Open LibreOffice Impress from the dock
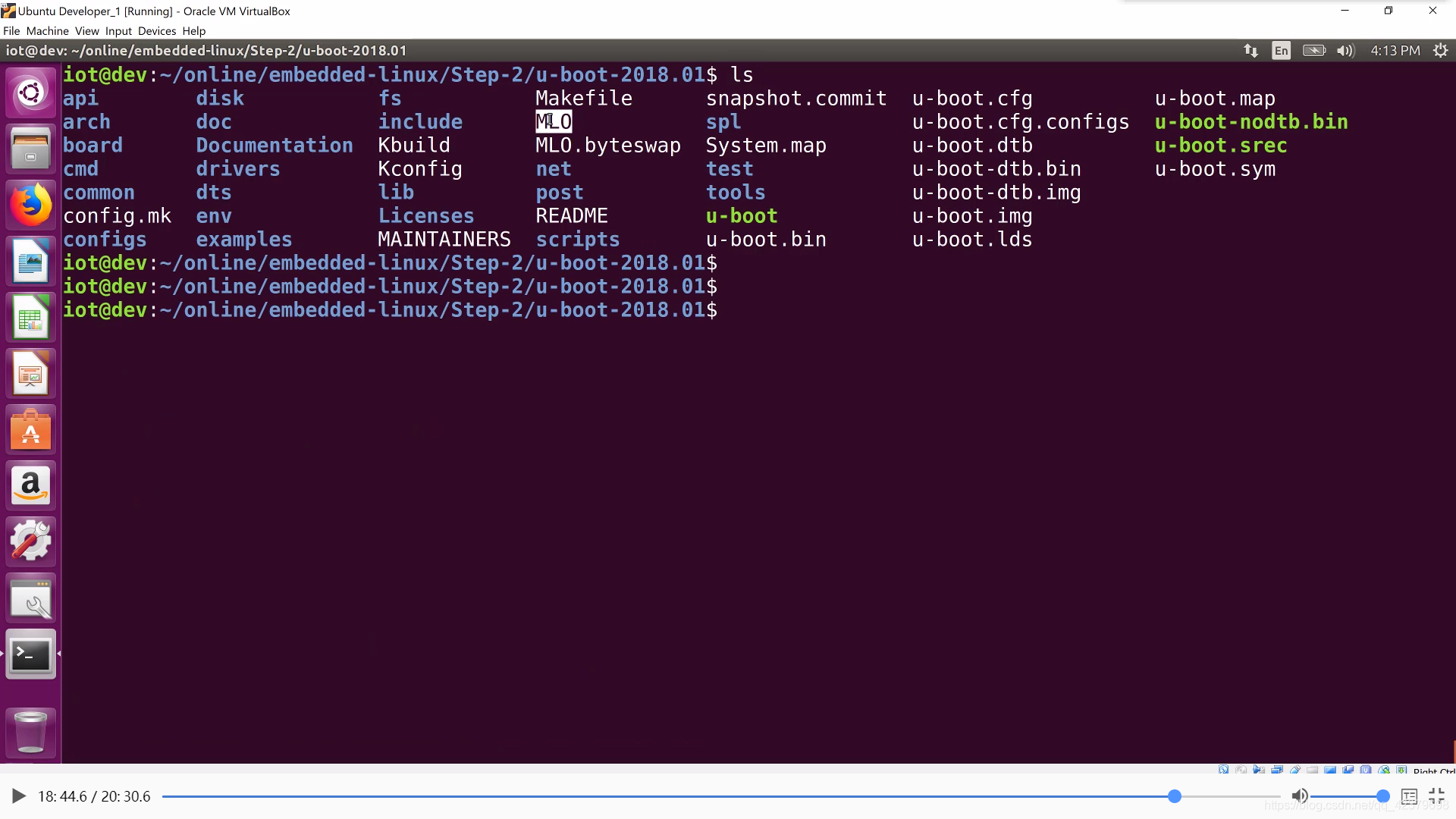This screenshot has width=1456, height=819. [x=30, y=373]
